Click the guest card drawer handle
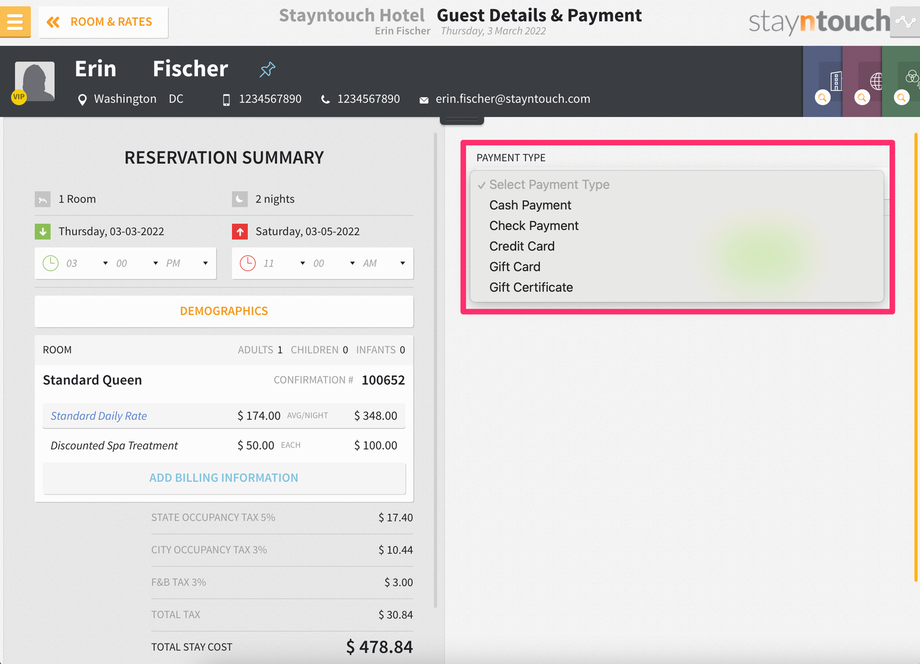This screenshot has width=920, height=664. tap(462, 120)
